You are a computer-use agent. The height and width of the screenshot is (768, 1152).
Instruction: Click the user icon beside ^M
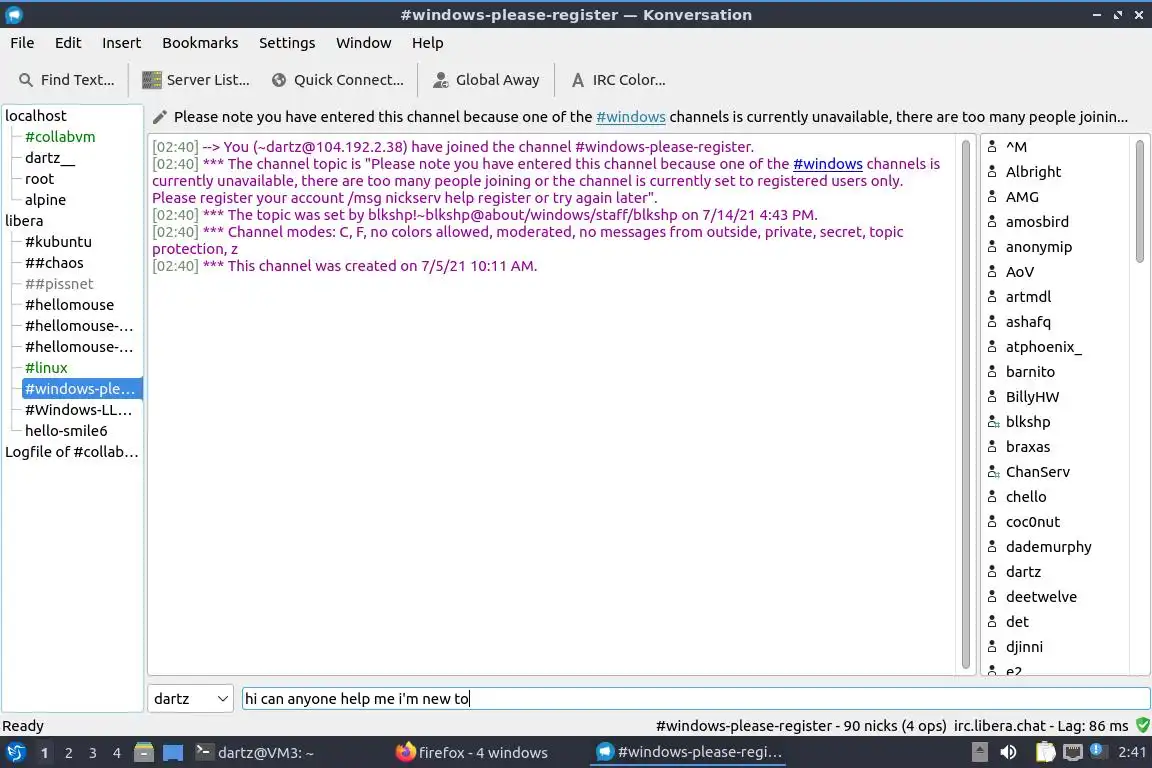point(993,147)
